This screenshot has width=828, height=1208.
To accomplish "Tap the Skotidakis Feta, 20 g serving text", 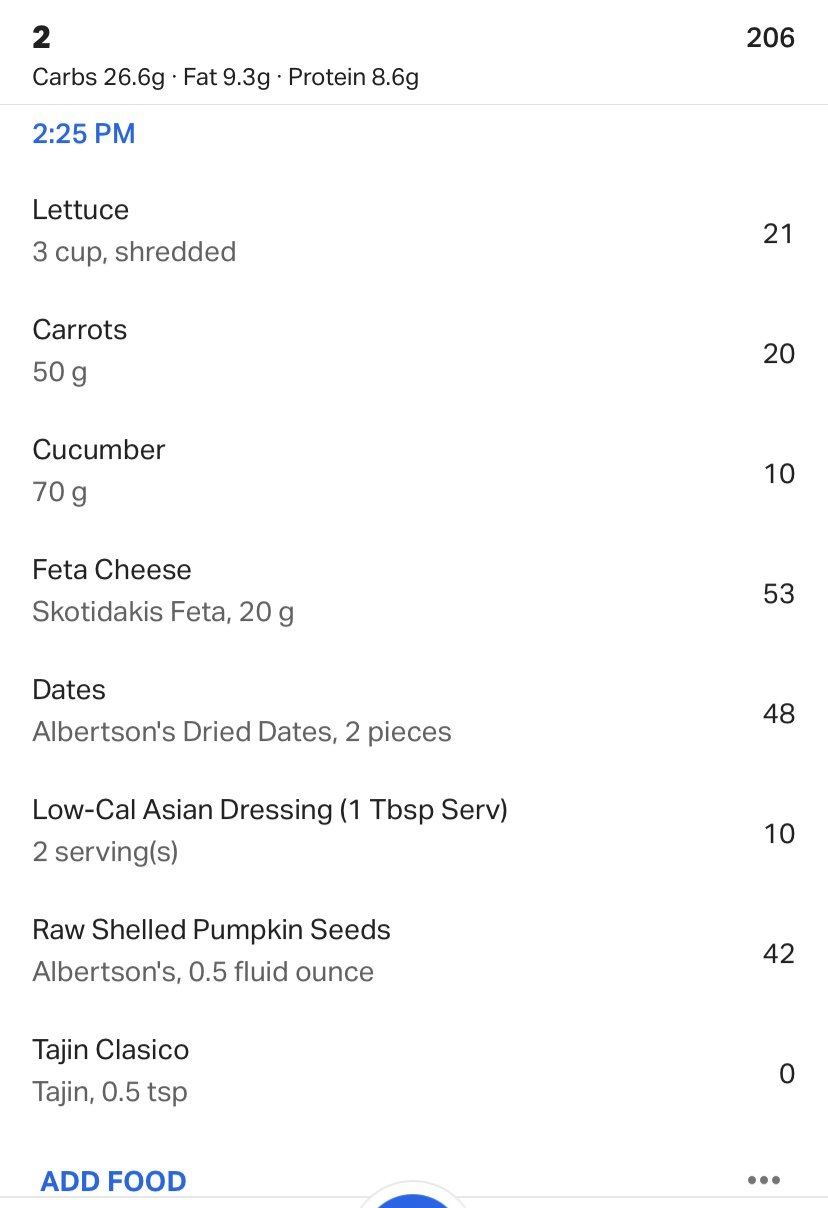I will click(x=163, y=612).
